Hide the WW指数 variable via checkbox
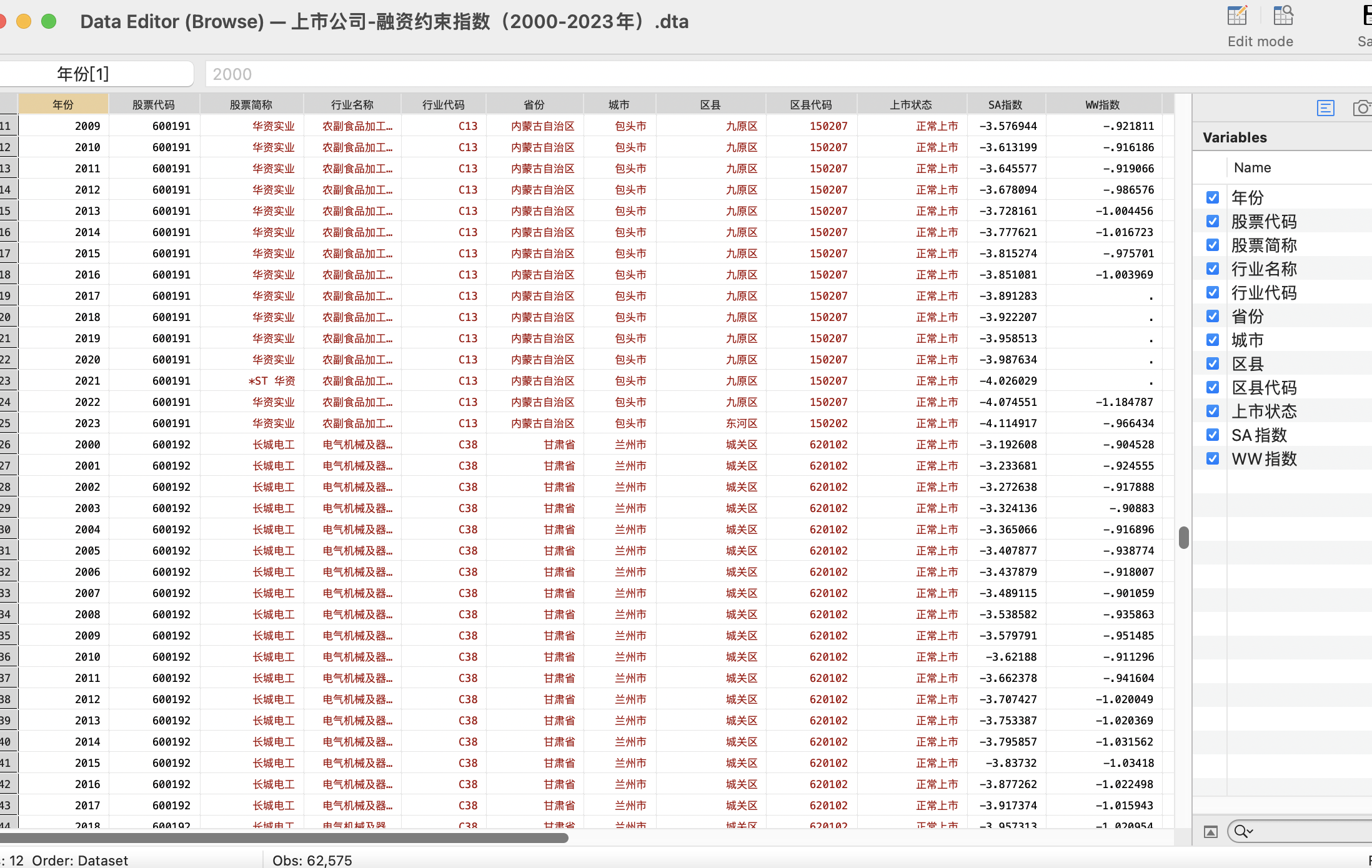 coord(1213,459)
